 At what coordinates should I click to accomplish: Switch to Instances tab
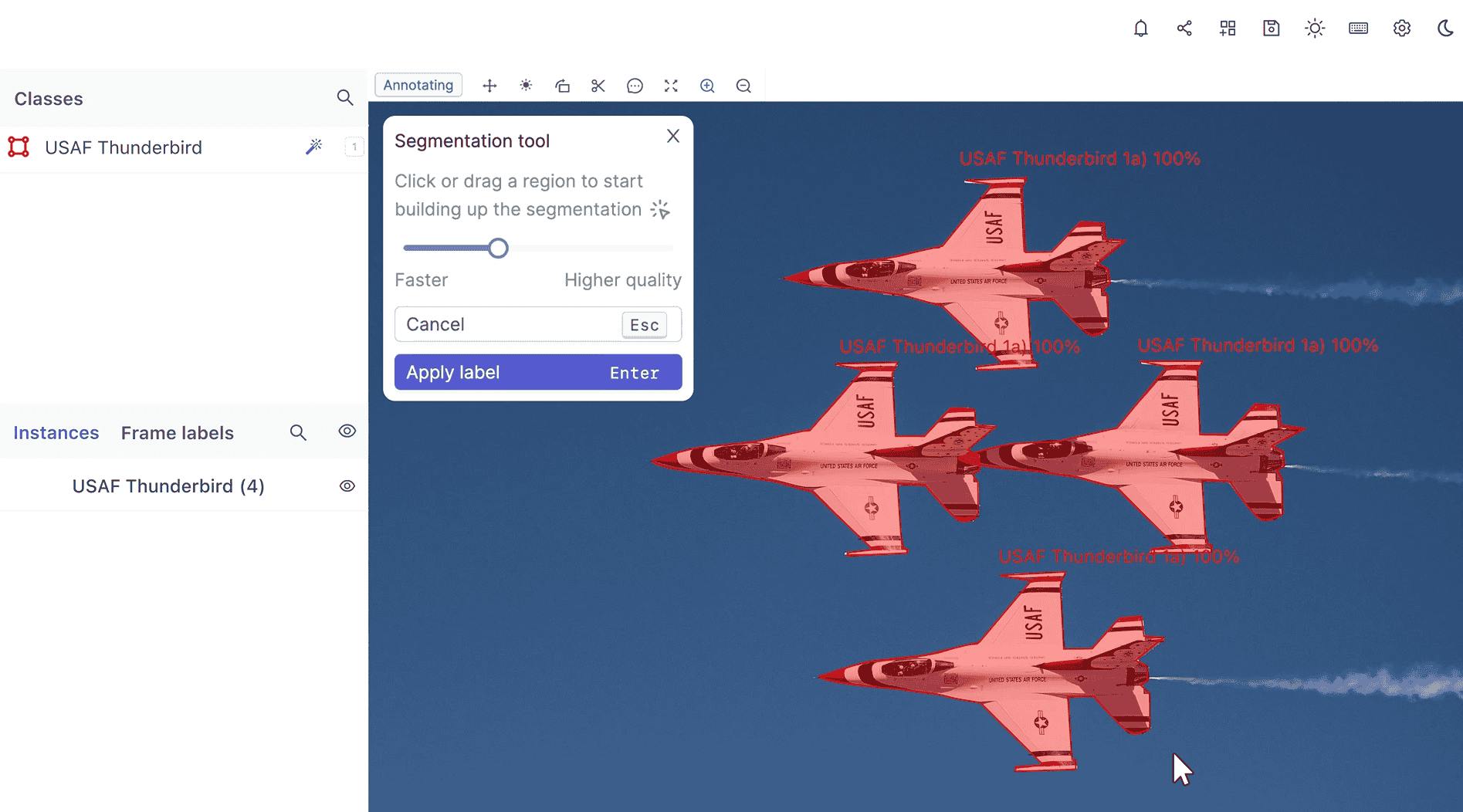[x=56, y=433]
